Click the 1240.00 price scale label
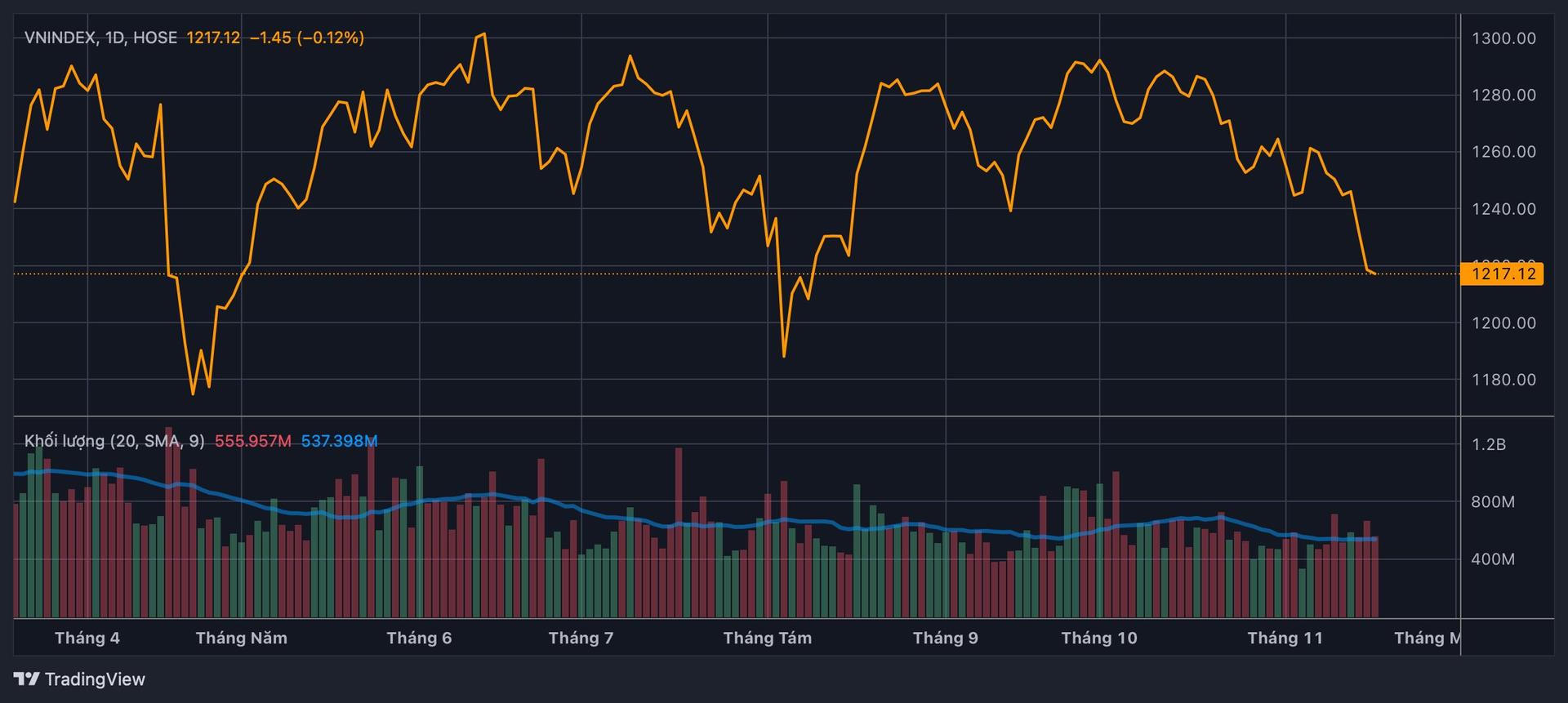This screenshot has width=1568, height=703. (1503, 209)
